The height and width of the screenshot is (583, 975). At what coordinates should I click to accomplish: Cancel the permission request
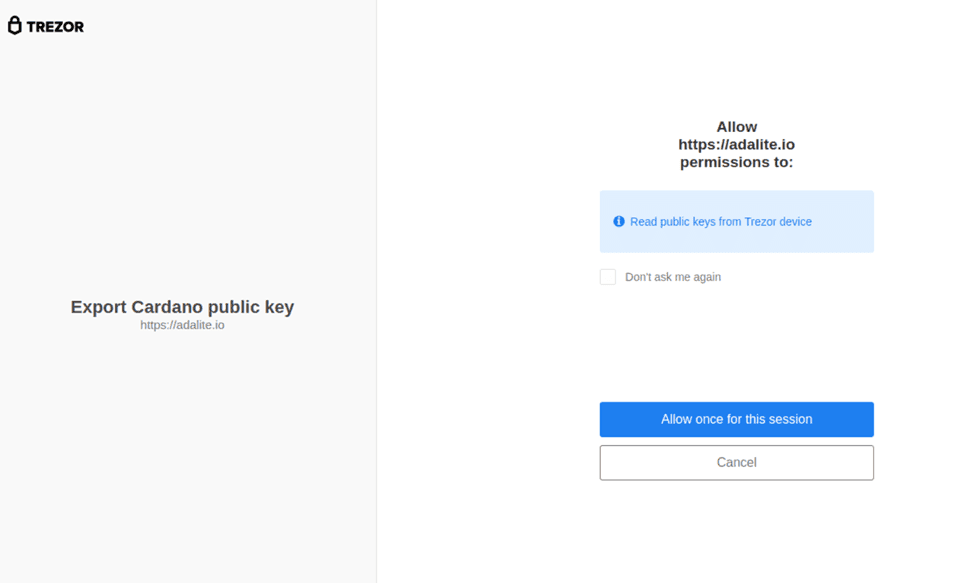click(736, 462)
